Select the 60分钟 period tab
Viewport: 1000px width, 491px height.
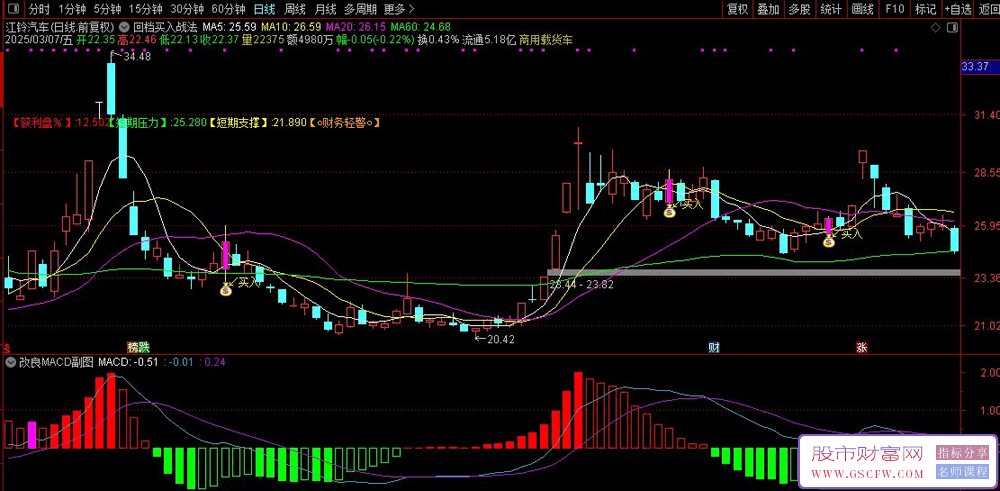(x=228, y=9)
